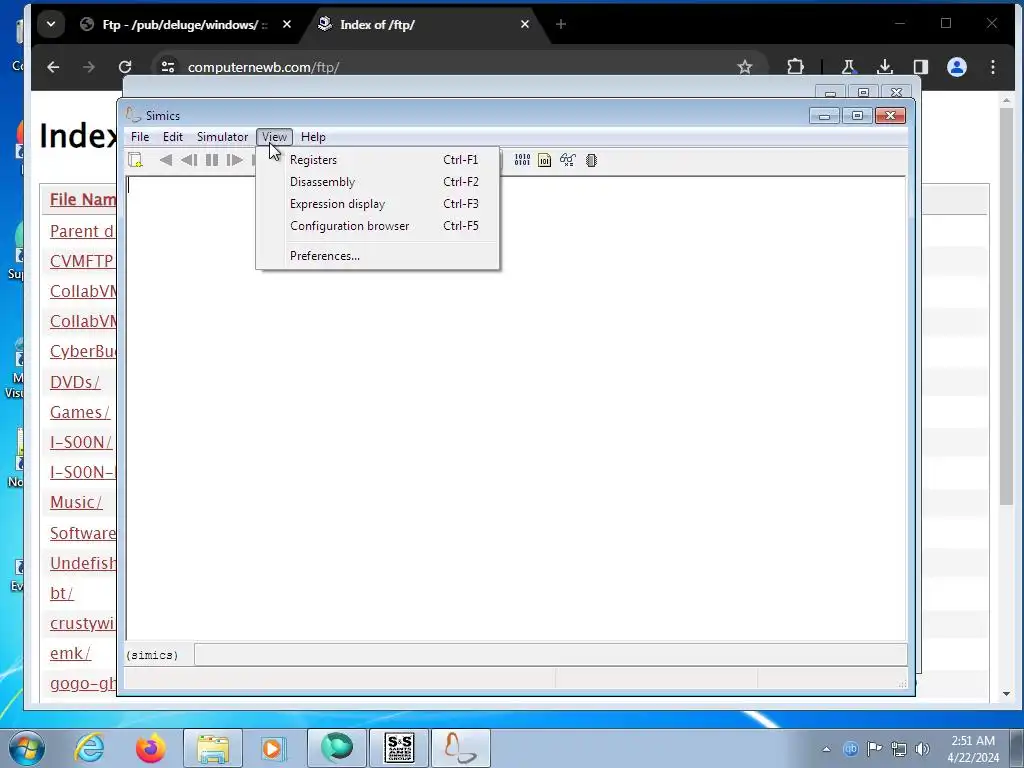Click the Simics taskbar icon
Screen dimensions: 1024x768
pyautogui.click(x=460, y=748)
